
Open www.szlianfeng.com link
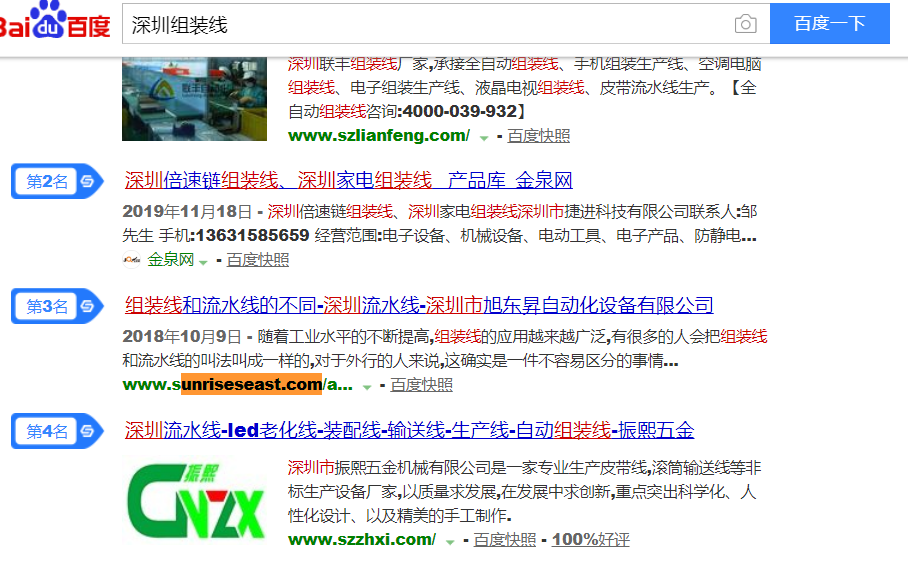coord(379,135)
